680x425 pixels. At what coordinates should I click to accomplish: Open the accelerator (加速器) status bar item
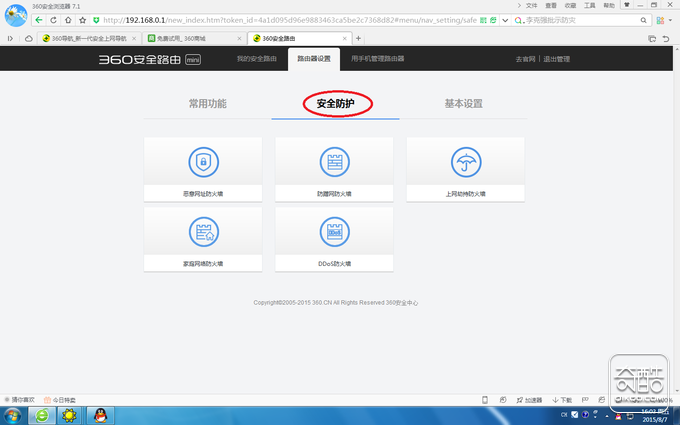click(x=529, y=400)
